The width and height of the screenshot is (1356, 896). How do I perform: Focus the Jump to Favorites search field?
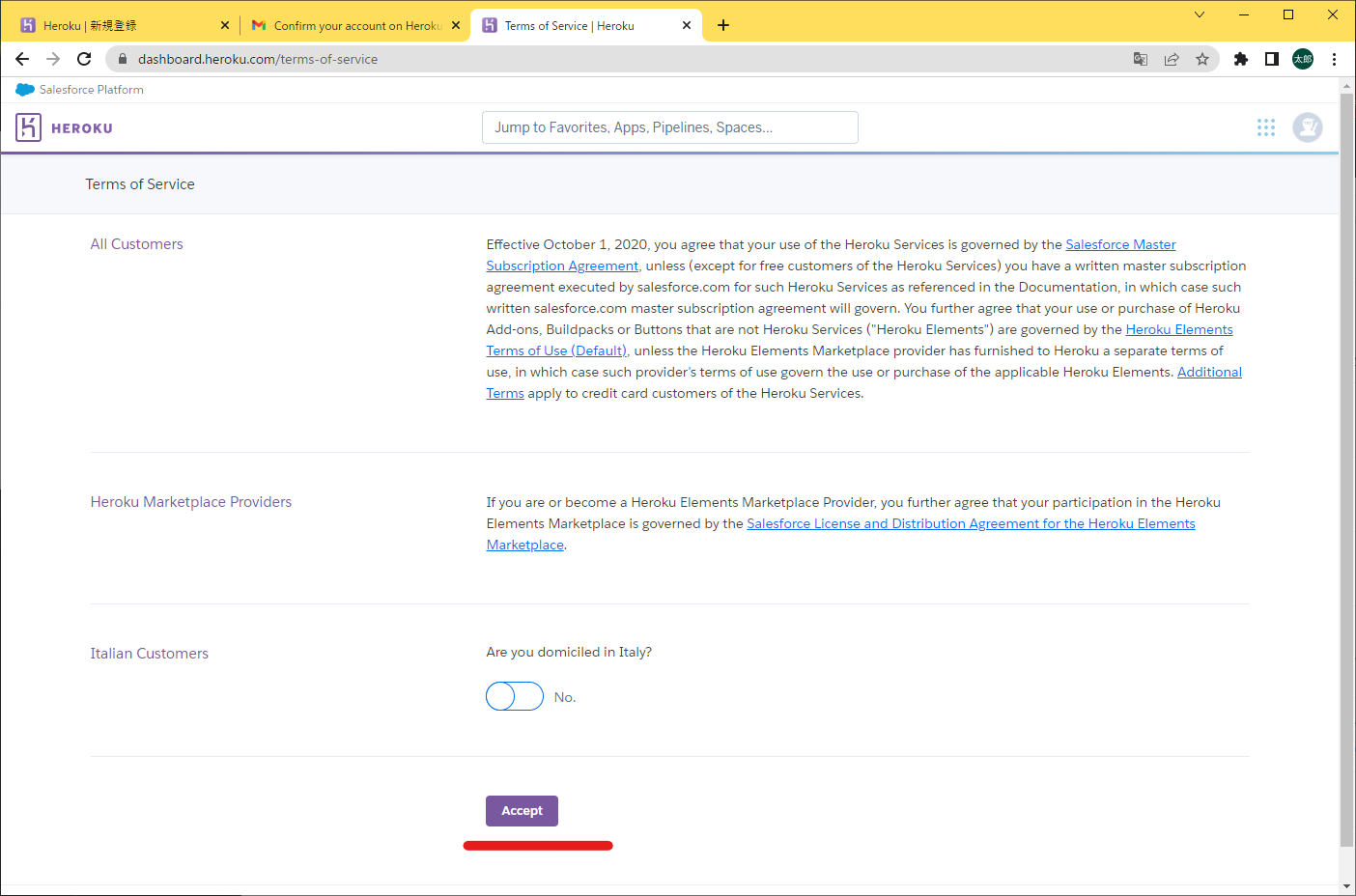click(x=670, y=127)
